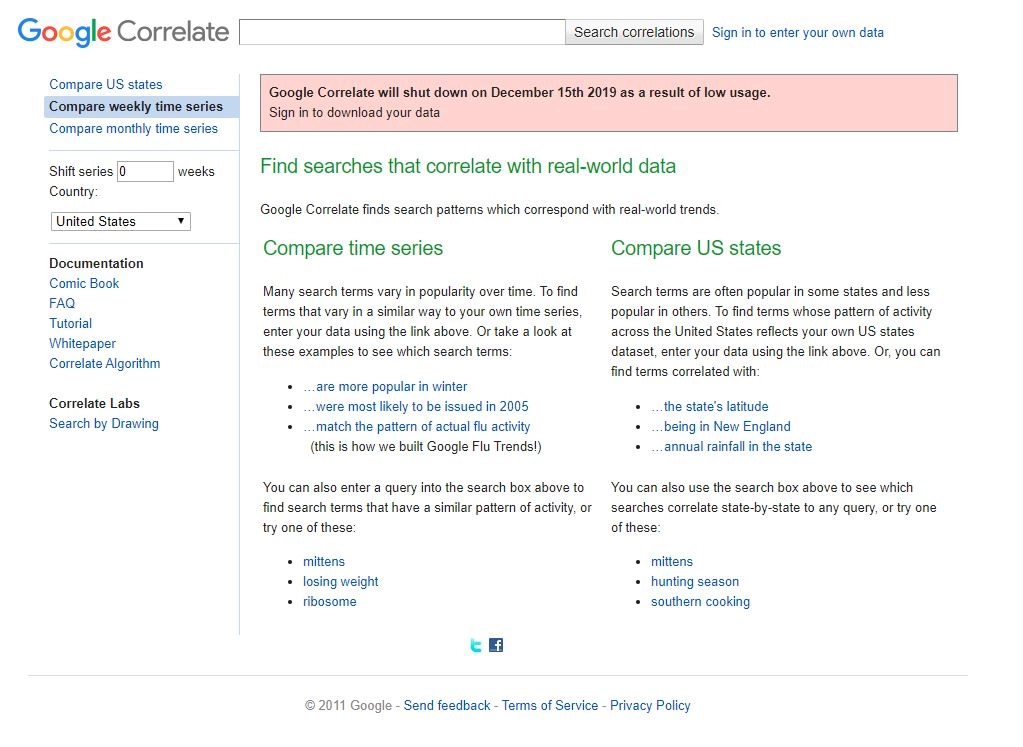Click the shutdown notice bold text

tap(519, 92)
